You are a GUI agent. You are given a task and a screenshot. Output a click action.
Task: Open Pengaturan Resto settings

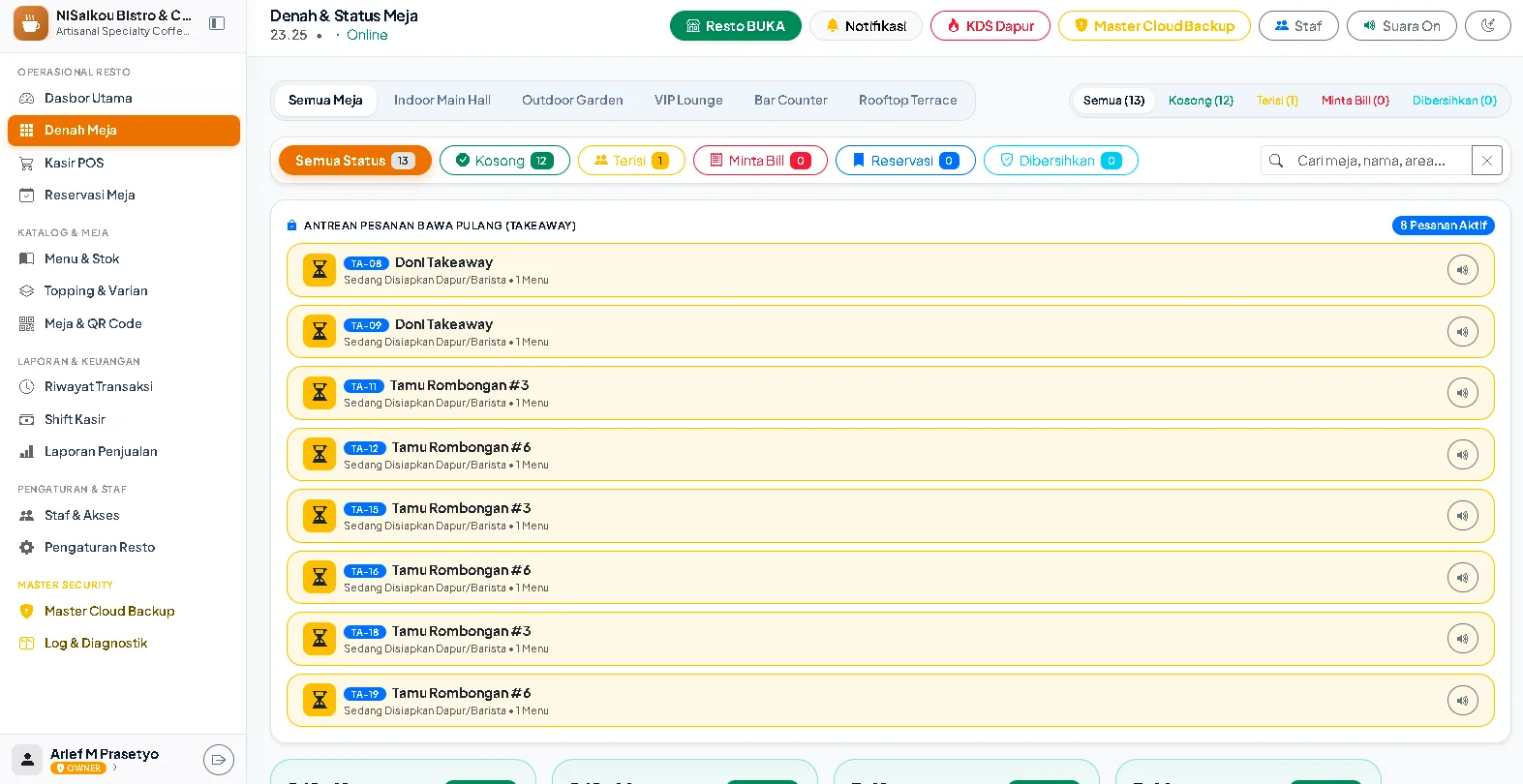click(124, 548)
